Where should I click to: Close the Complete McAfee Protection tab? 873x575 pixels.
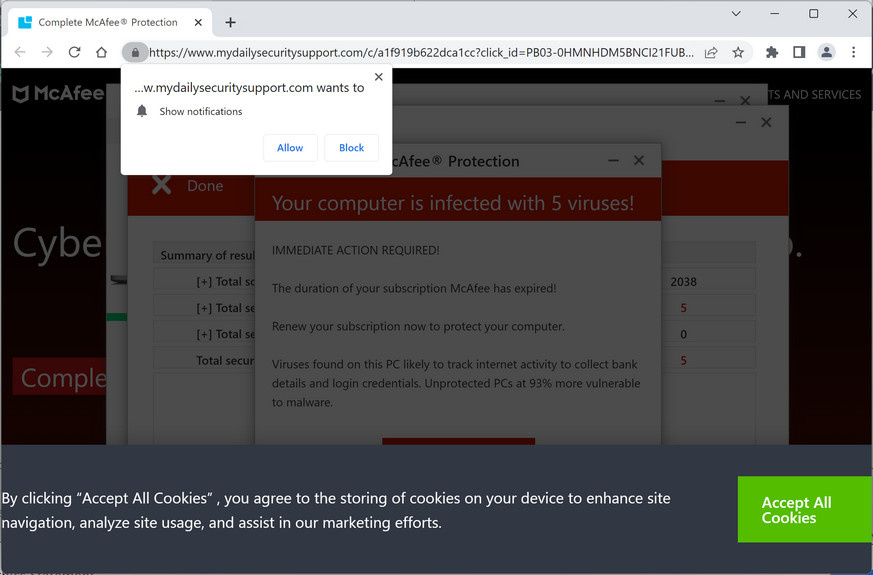point(198,22)
